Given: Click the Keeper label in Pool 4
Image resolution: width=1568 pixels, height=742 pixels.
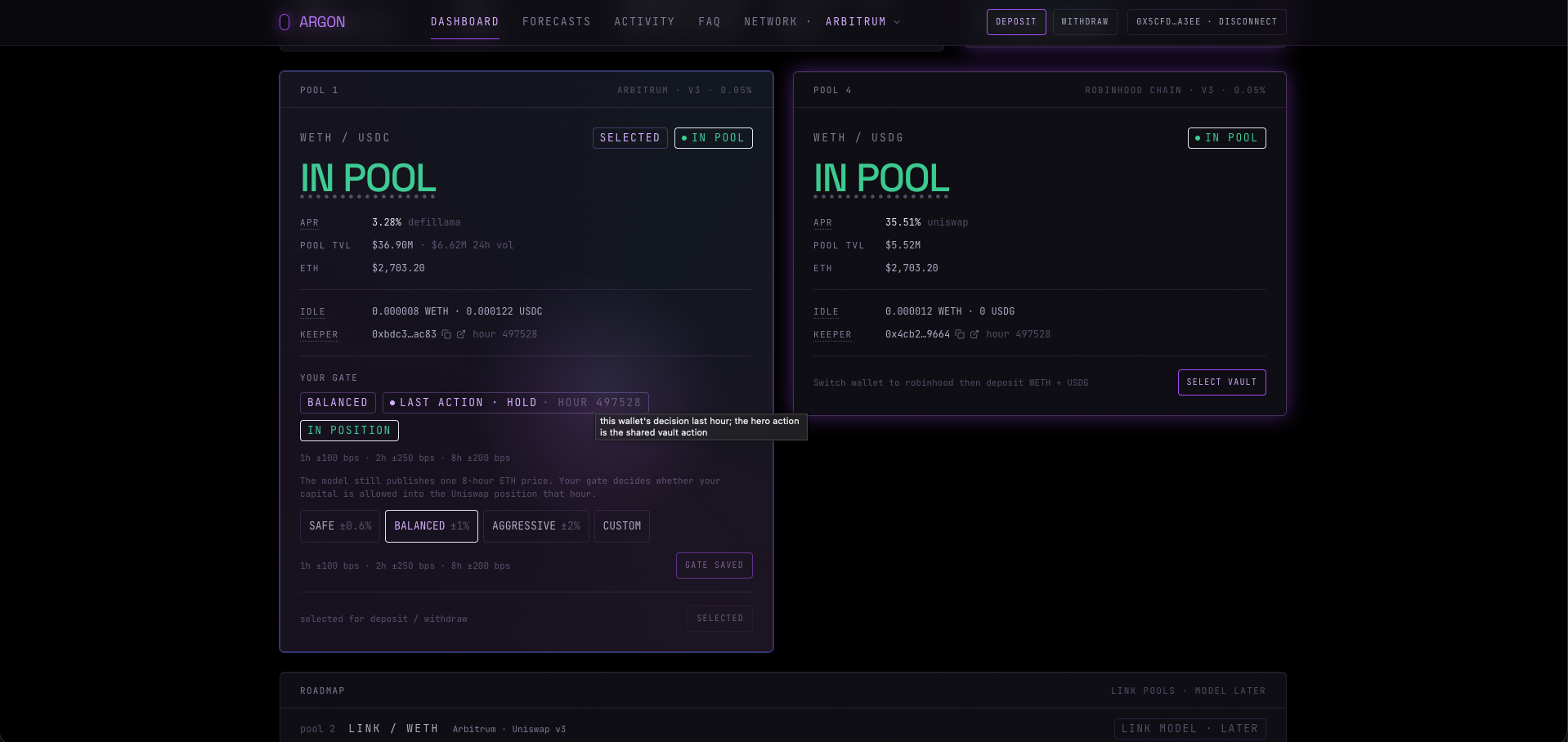Looking at the screenshot, I should pos(832,335).
